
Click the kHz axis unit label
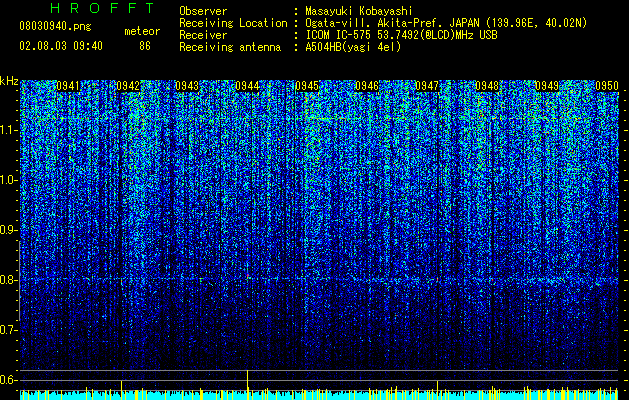coord(9,81)
